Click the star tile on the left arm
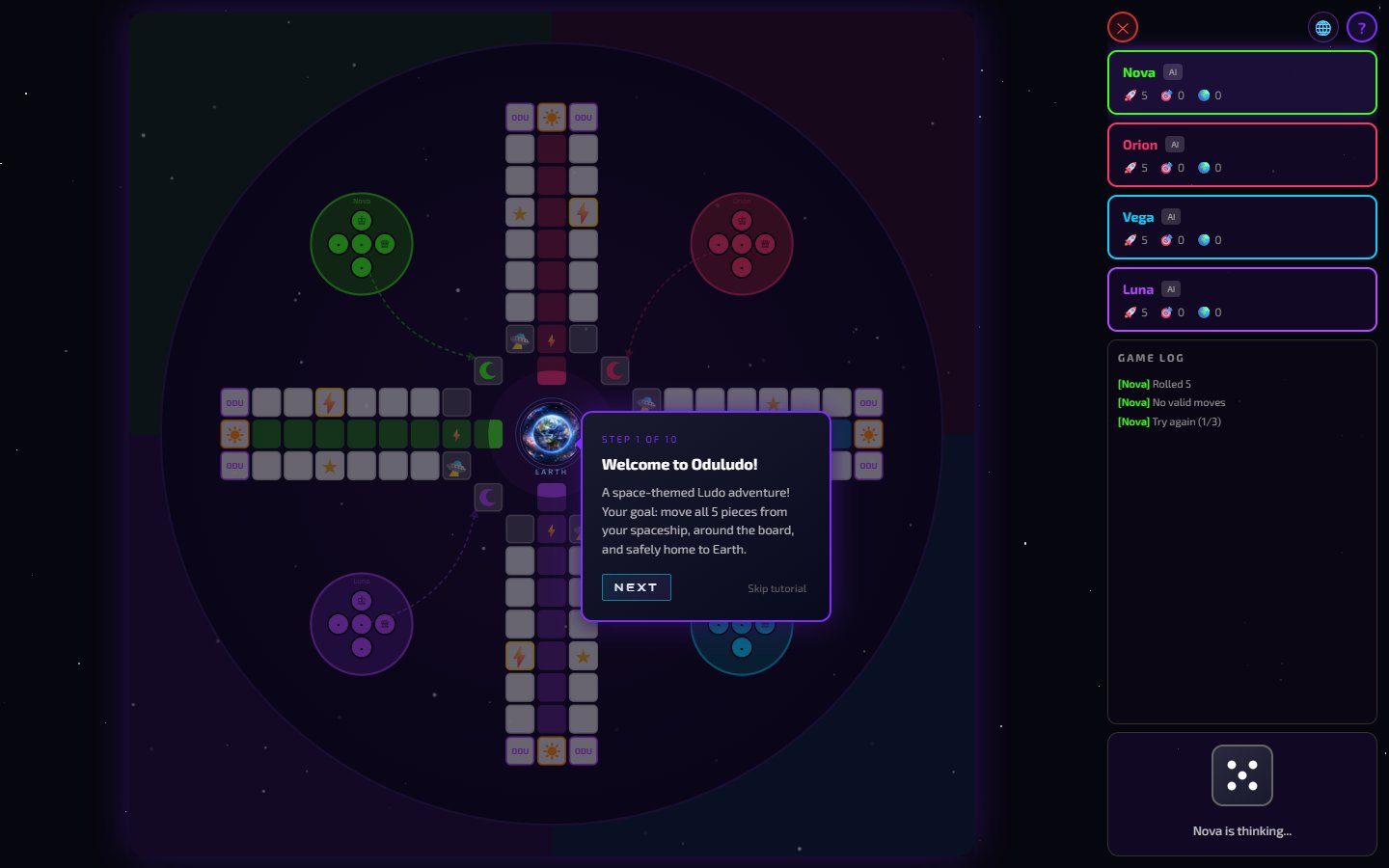Screen dimensions: 1389x868 click(x=330, y=466)
